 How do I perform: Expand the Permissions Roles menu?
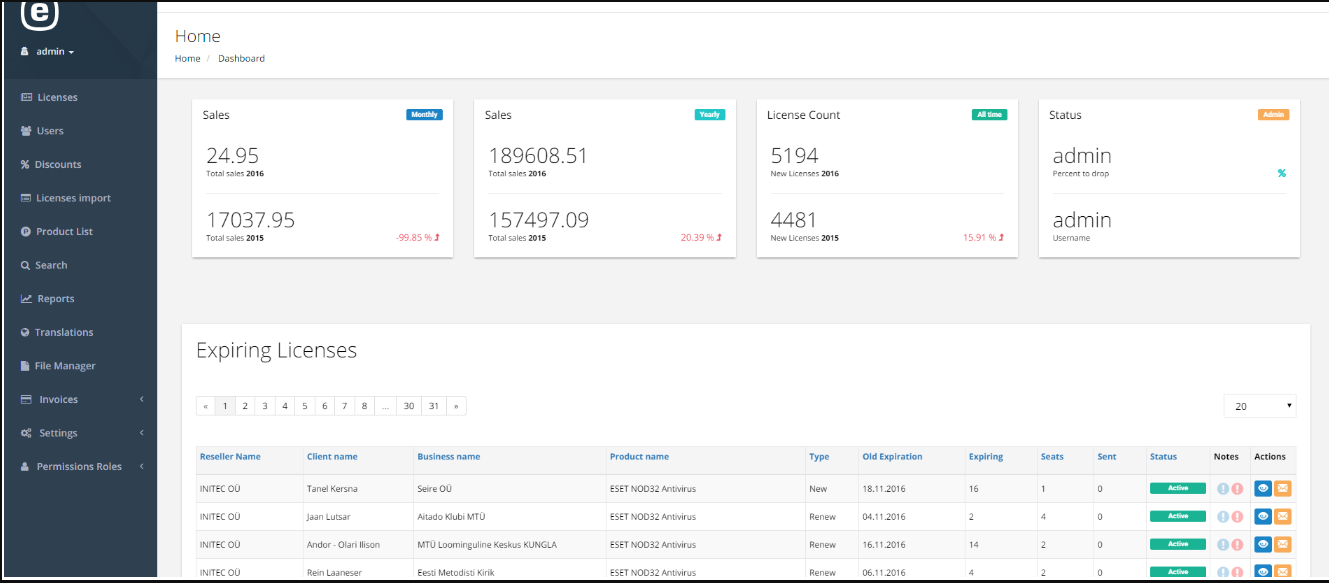(x=80, y=466)
